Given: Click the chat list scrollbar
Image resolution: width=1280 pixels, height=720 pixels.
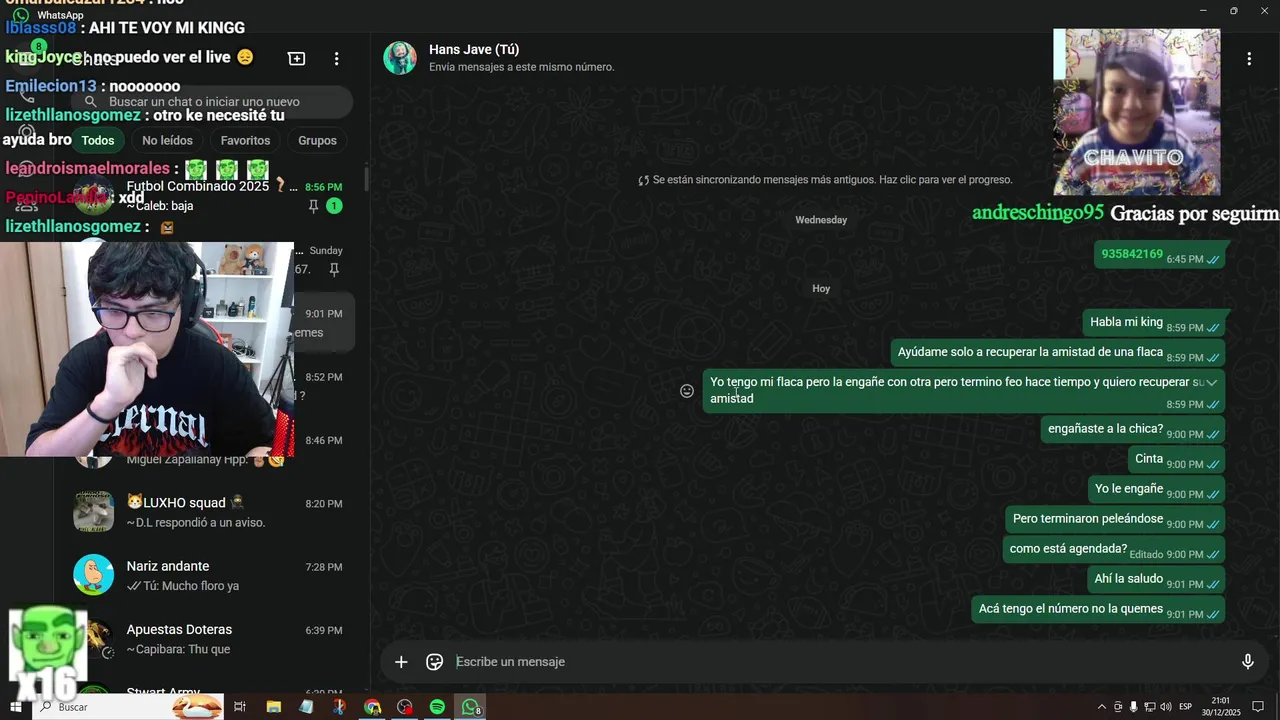Looking at the screenshot, I should pyautogui.click(x=366, y=180).
